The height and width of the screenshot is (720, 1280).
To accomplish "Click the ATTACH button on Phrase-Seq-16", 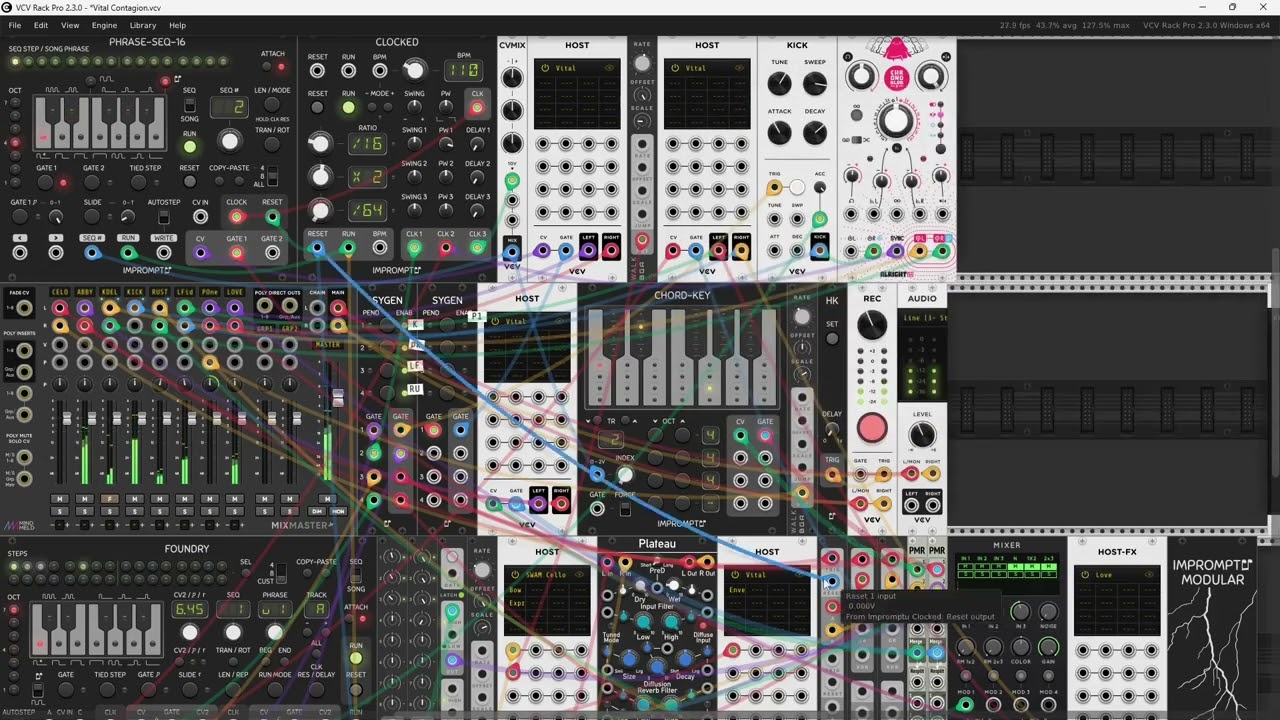I will point(266,67).
